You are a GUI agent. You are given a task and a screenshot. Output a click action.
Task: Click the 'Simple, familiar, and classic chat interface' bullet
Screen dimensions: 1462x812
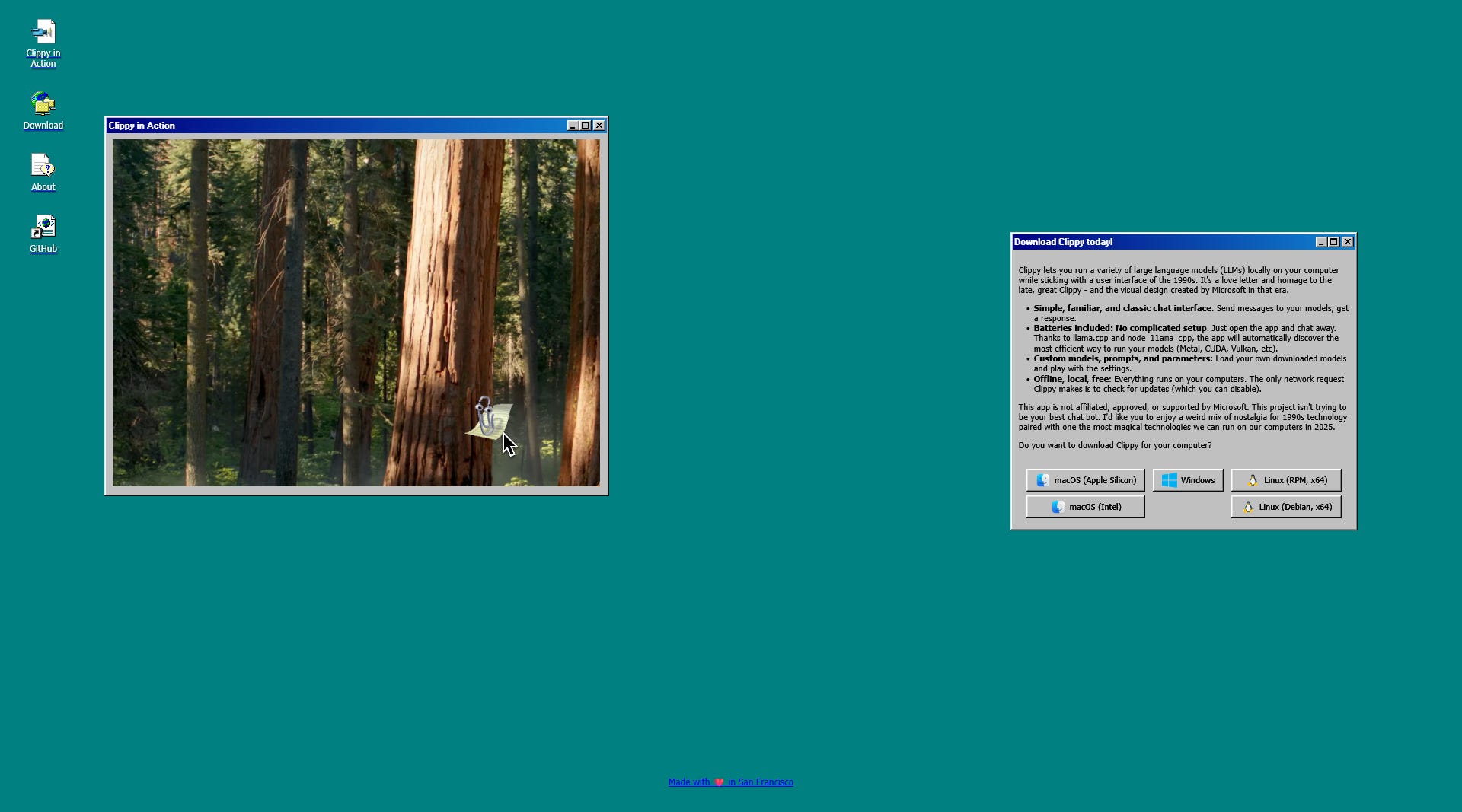point(1191,313)
